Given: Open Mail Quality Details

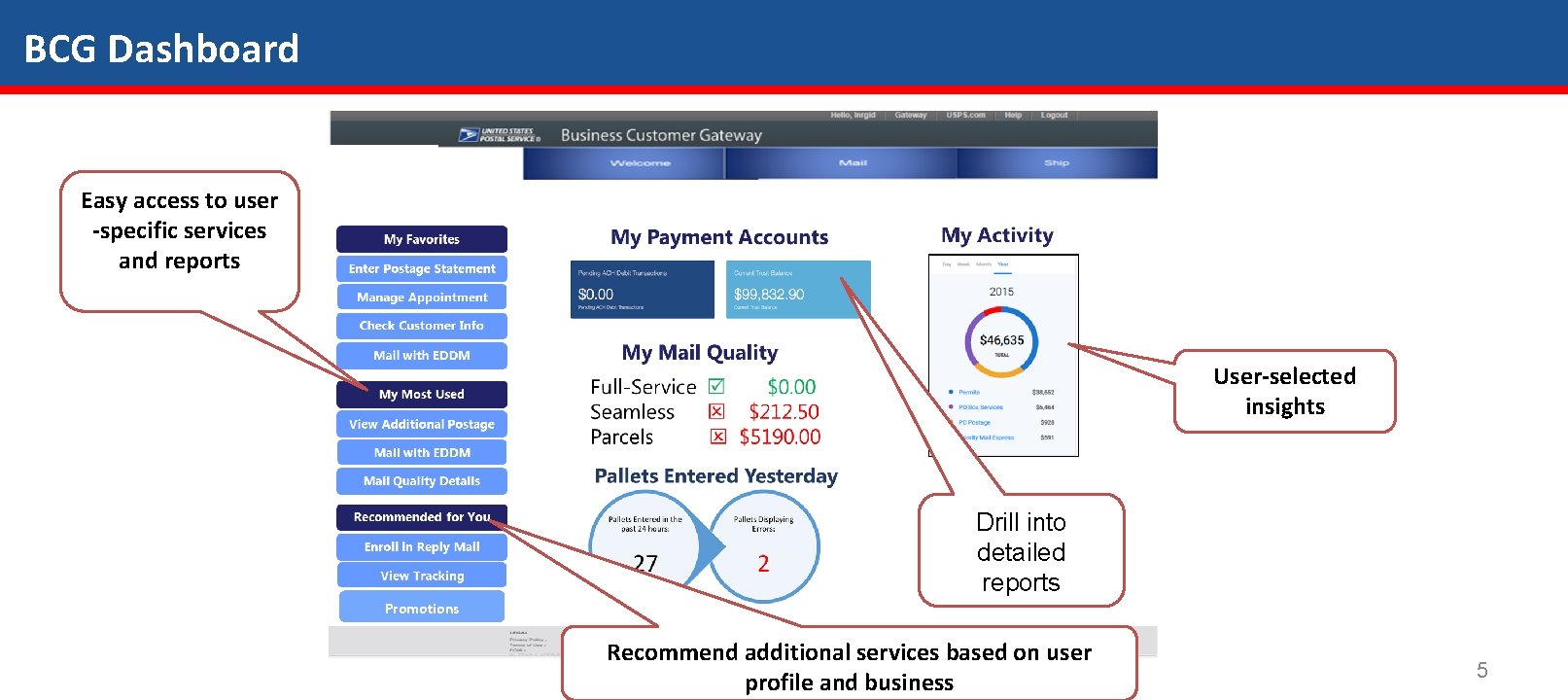Looking at the screenshot, I should pos(422,480).
